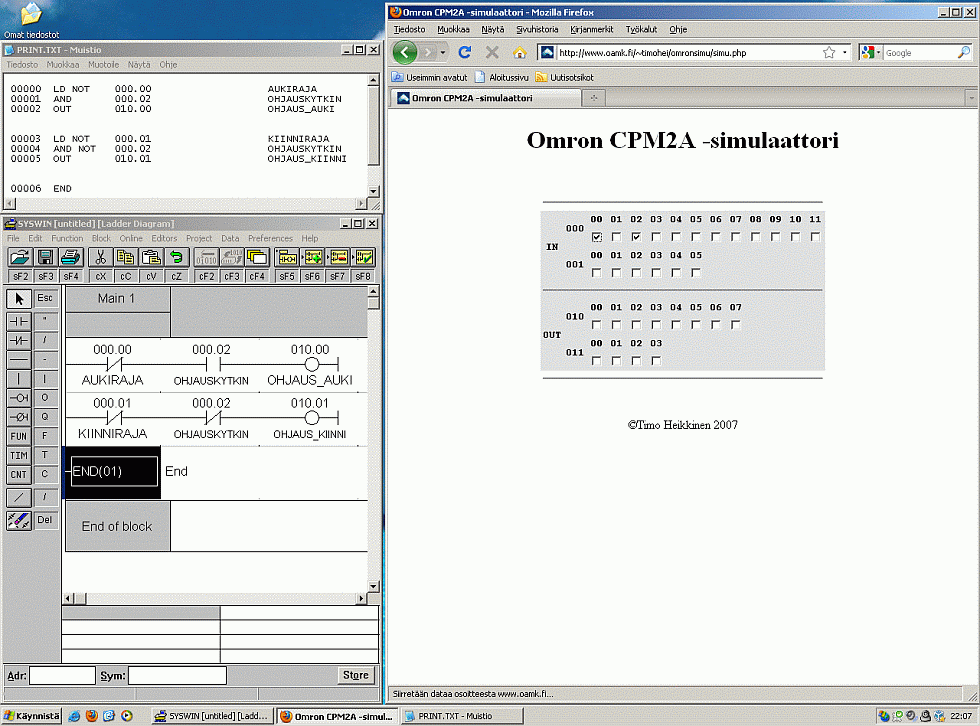Reload the page in Firefox
The height and width of the screenshot is (726, 980).
coord(464,52)
